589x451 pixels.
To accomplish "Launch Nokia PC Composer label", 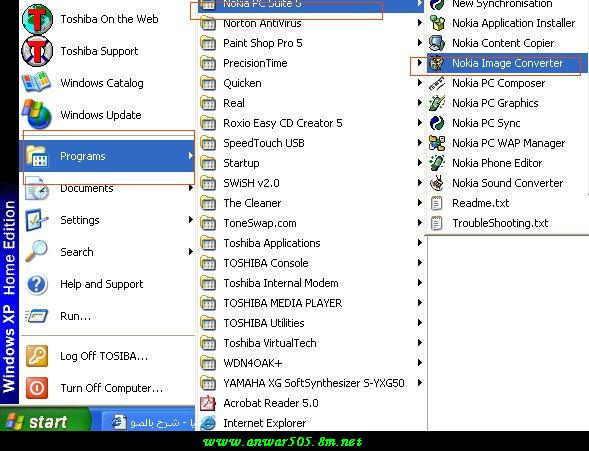I will pyautogui.click(x=498, y=83).
